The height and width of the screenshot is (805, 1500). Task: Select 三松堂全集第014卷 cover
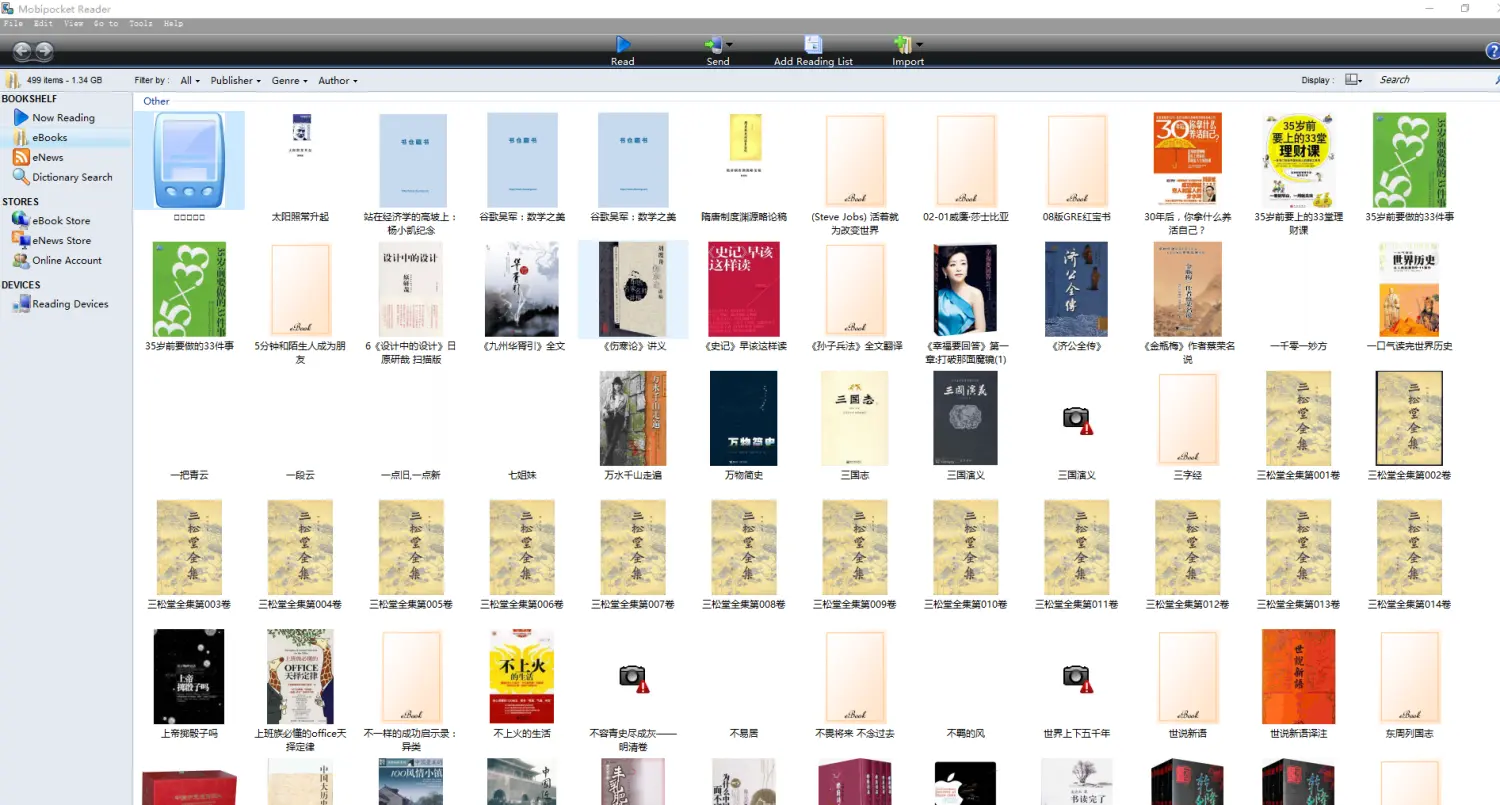tap(1409, 547)
